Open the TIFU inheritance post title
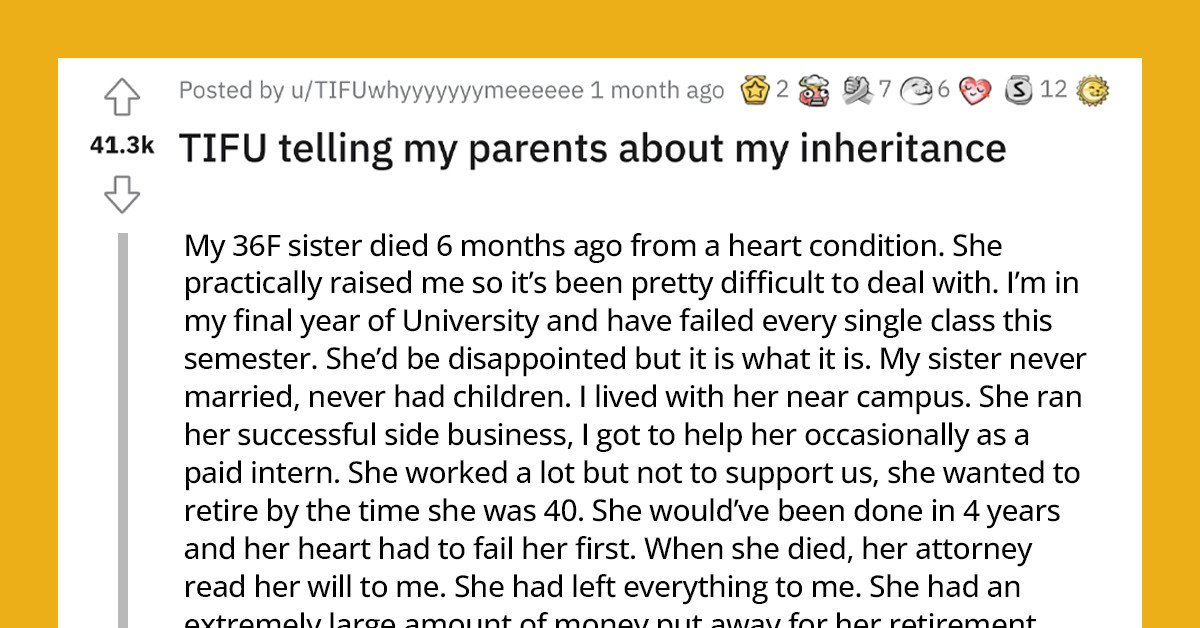This screenshot has width=1200, height=628. (x=592, y=146)
